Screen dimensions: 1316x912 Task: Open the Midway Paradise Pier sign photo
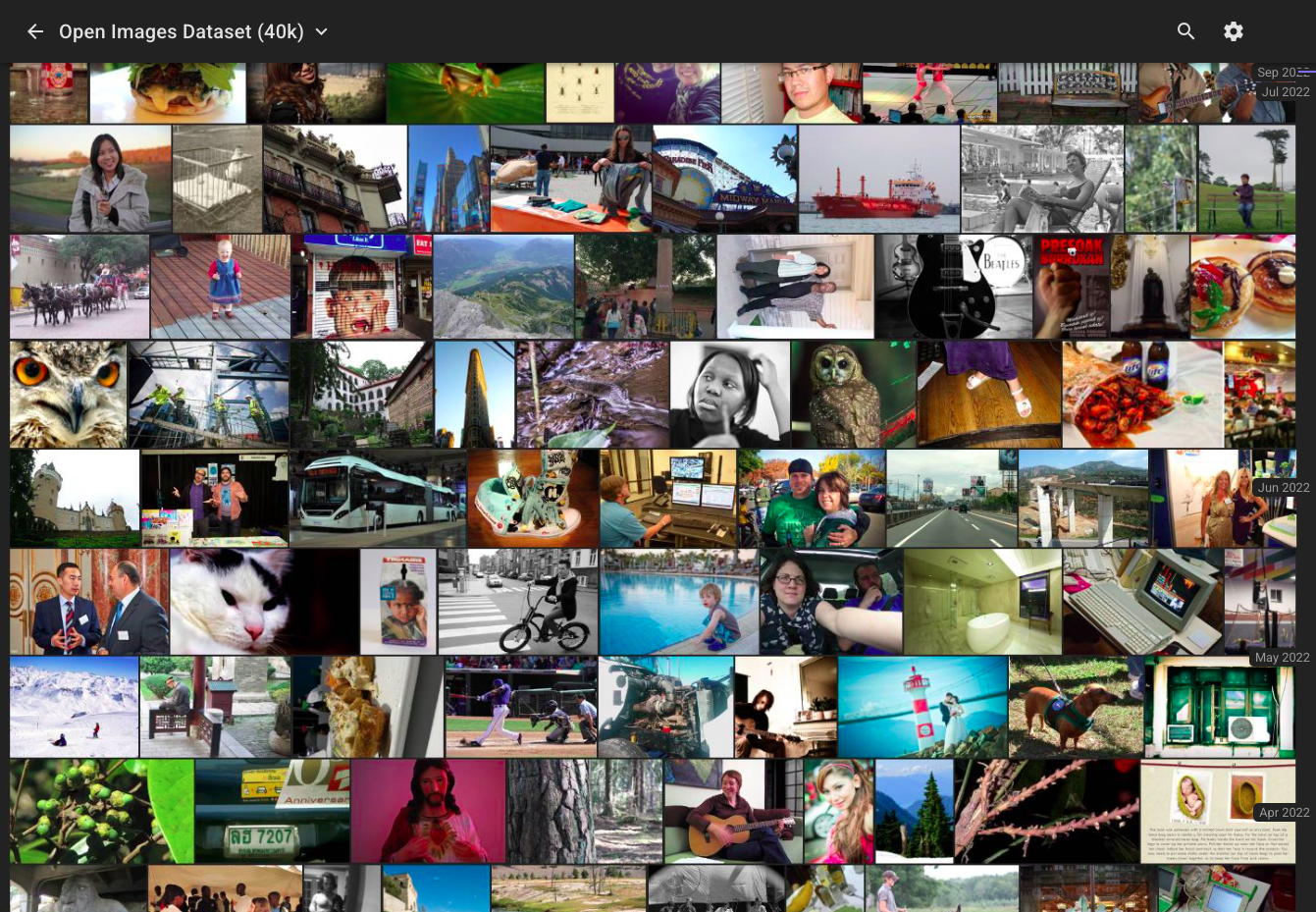click(725, 179)
